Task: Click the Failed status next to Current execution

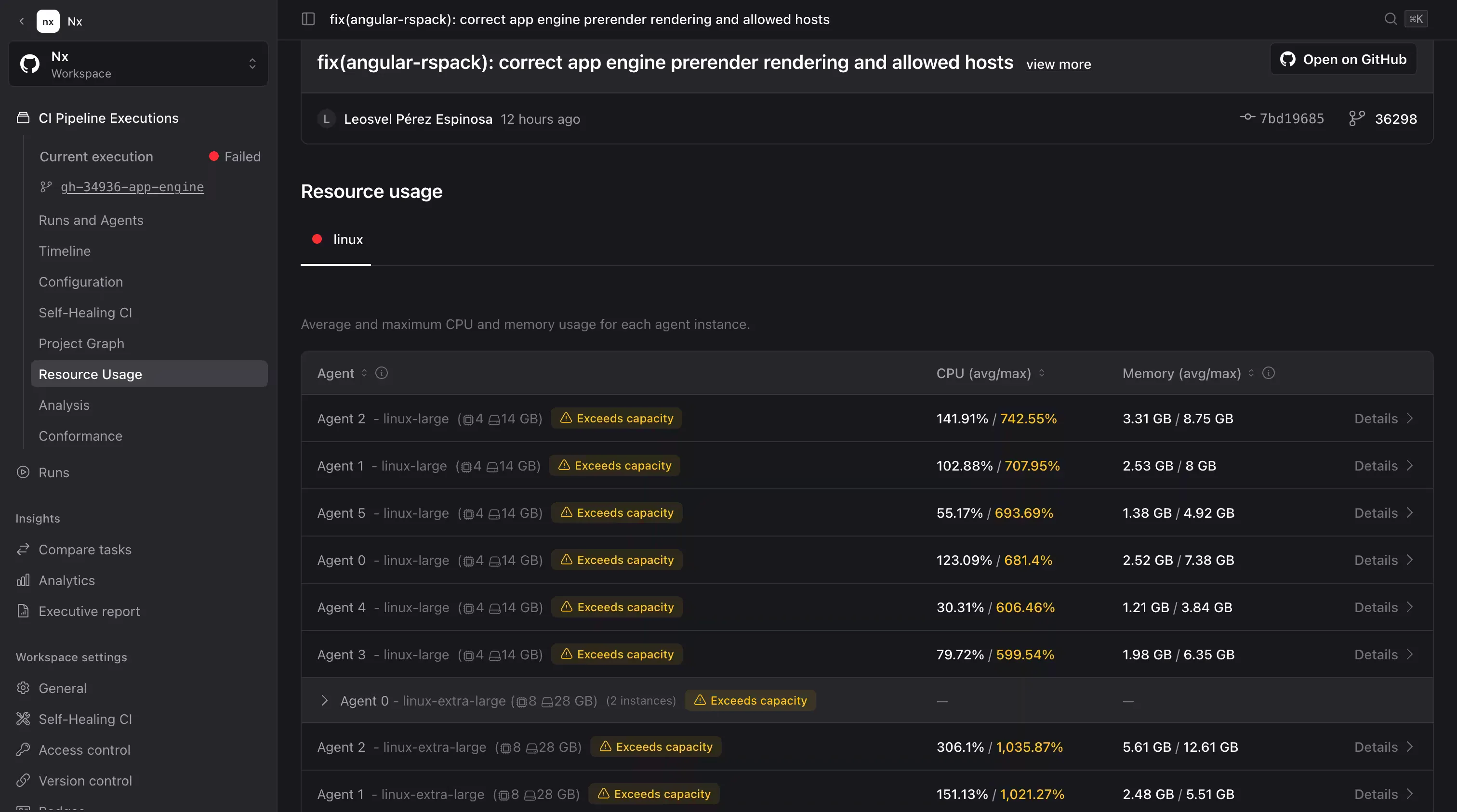Action: coord(235,157)
